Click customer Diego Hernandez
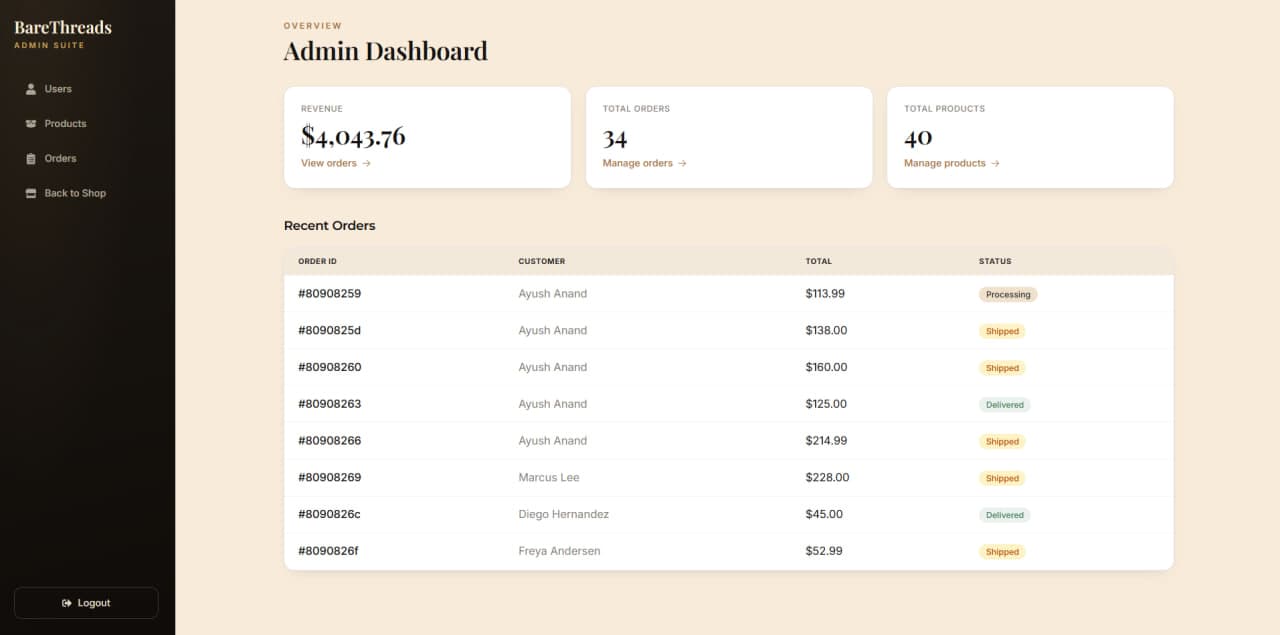1280x635 pixels. click(x=564, y=514)
